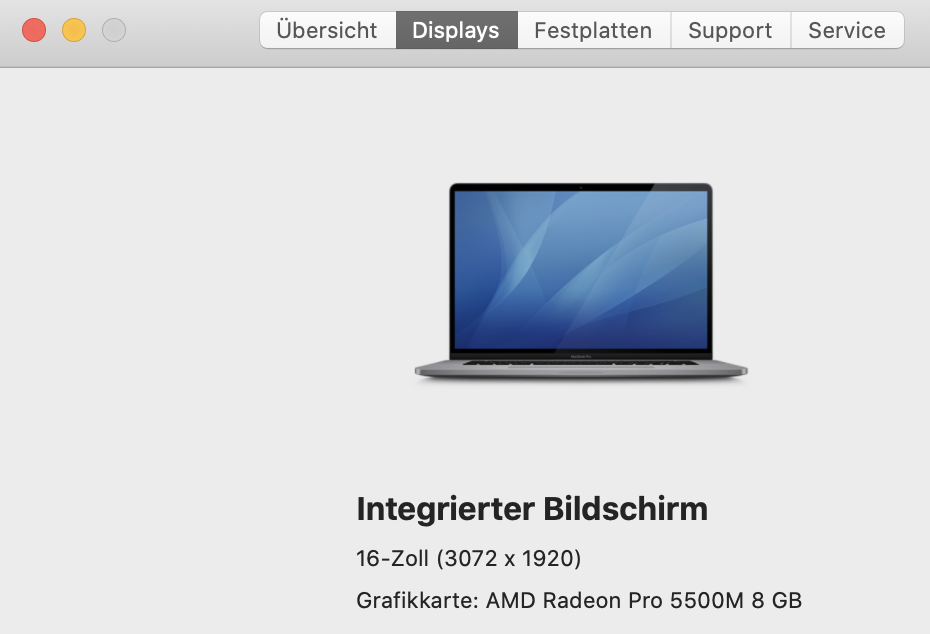
Task: Click the Grafikkarte label
Action: 418,600
